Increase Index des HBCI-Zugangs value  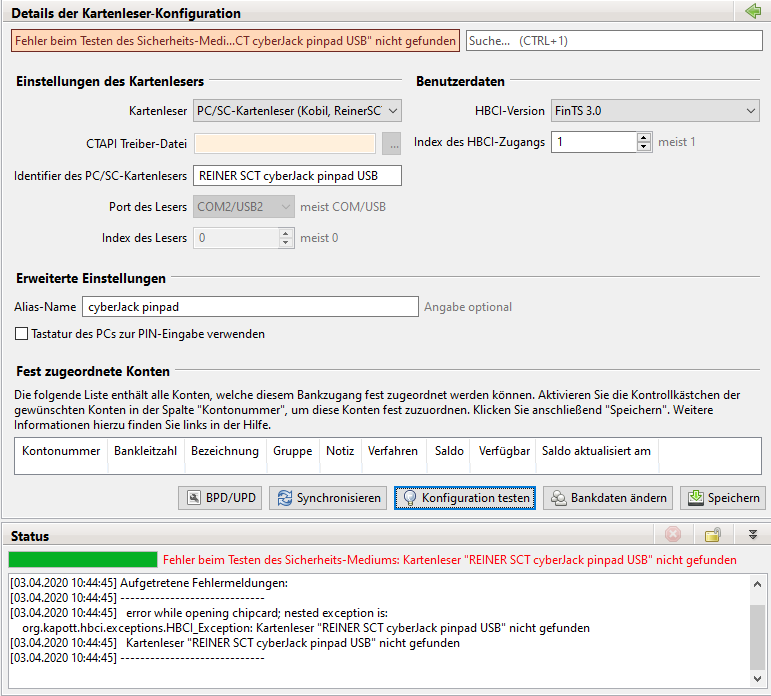(x=644, y=137)
